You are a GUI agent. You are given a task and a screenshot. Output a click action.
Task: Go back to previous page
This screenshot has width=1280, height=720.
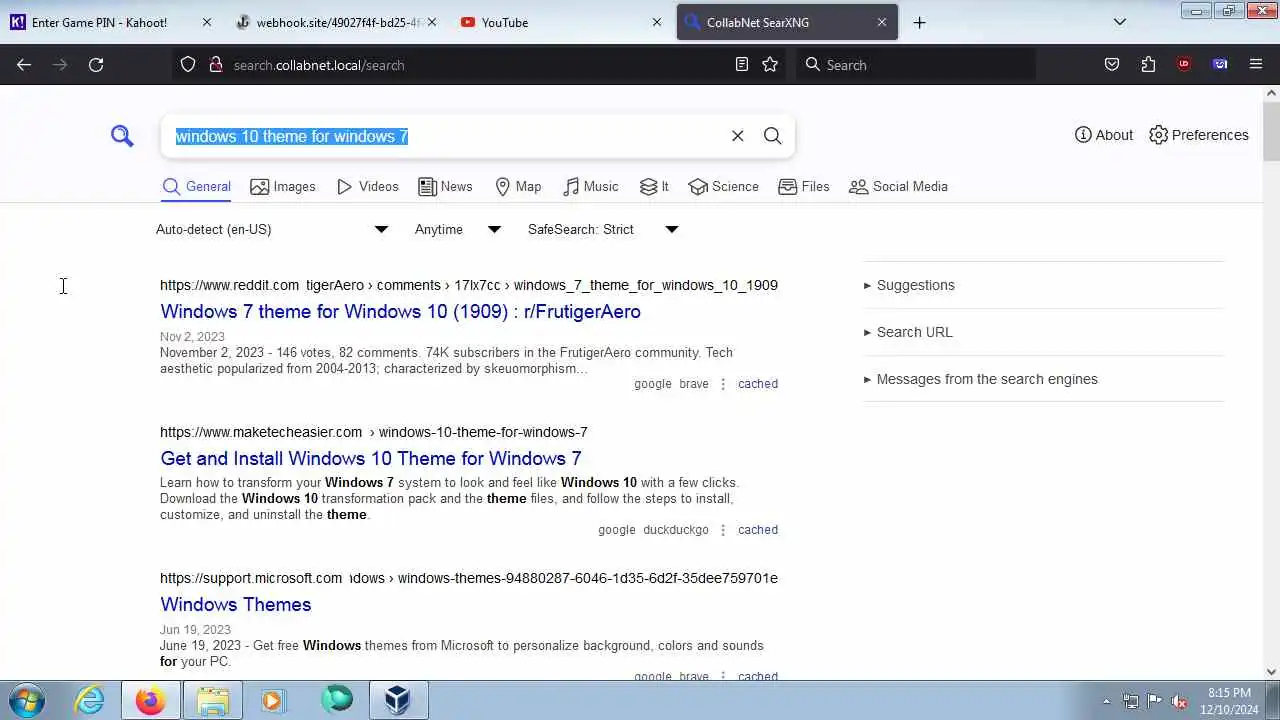pyautogui.click(x=24, y=65)
